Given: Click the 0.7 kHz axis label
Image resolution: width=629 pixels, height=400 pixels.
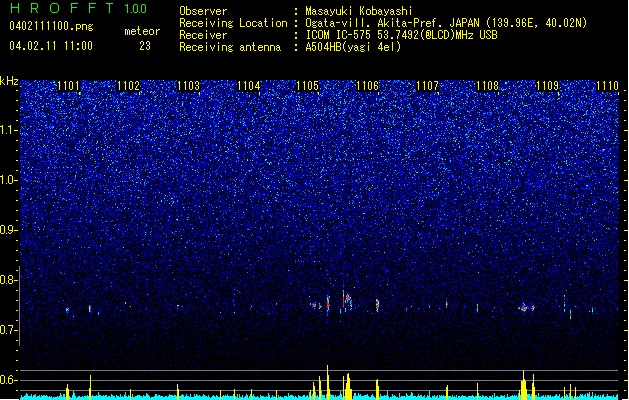Looking at the screenshot, I should (x=9, y=330).
